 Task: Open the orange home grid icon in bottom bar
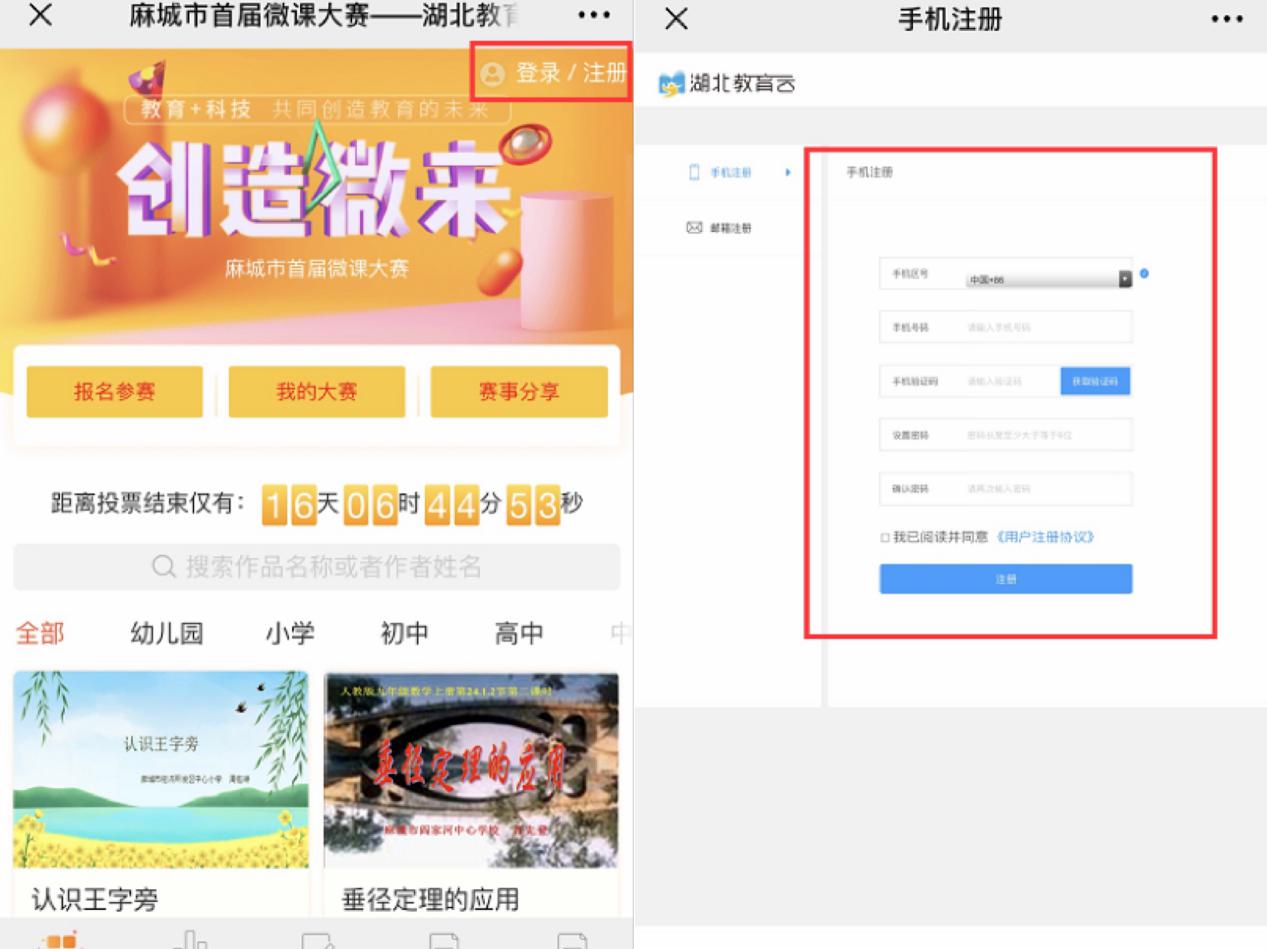(x=62, y=940)
